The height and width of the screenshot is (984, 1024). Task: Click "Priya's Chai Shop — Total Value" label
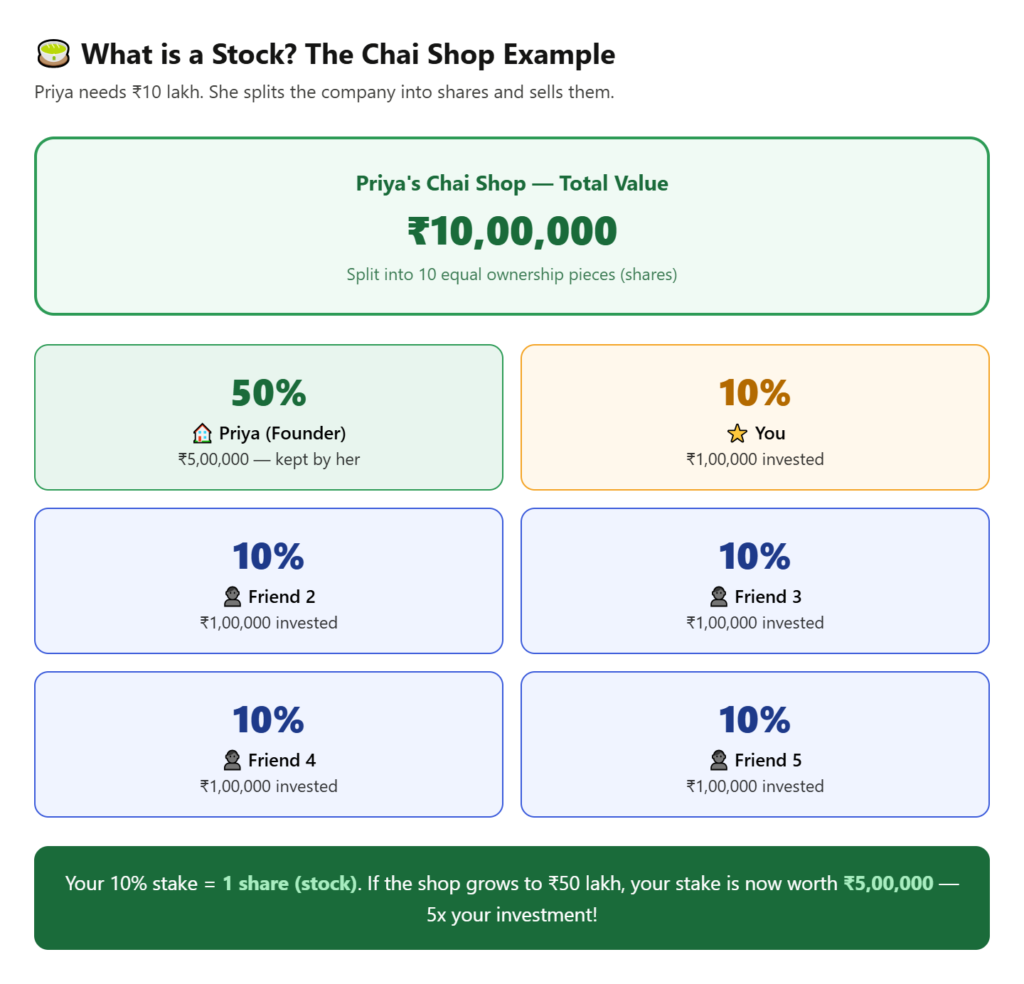512,183
